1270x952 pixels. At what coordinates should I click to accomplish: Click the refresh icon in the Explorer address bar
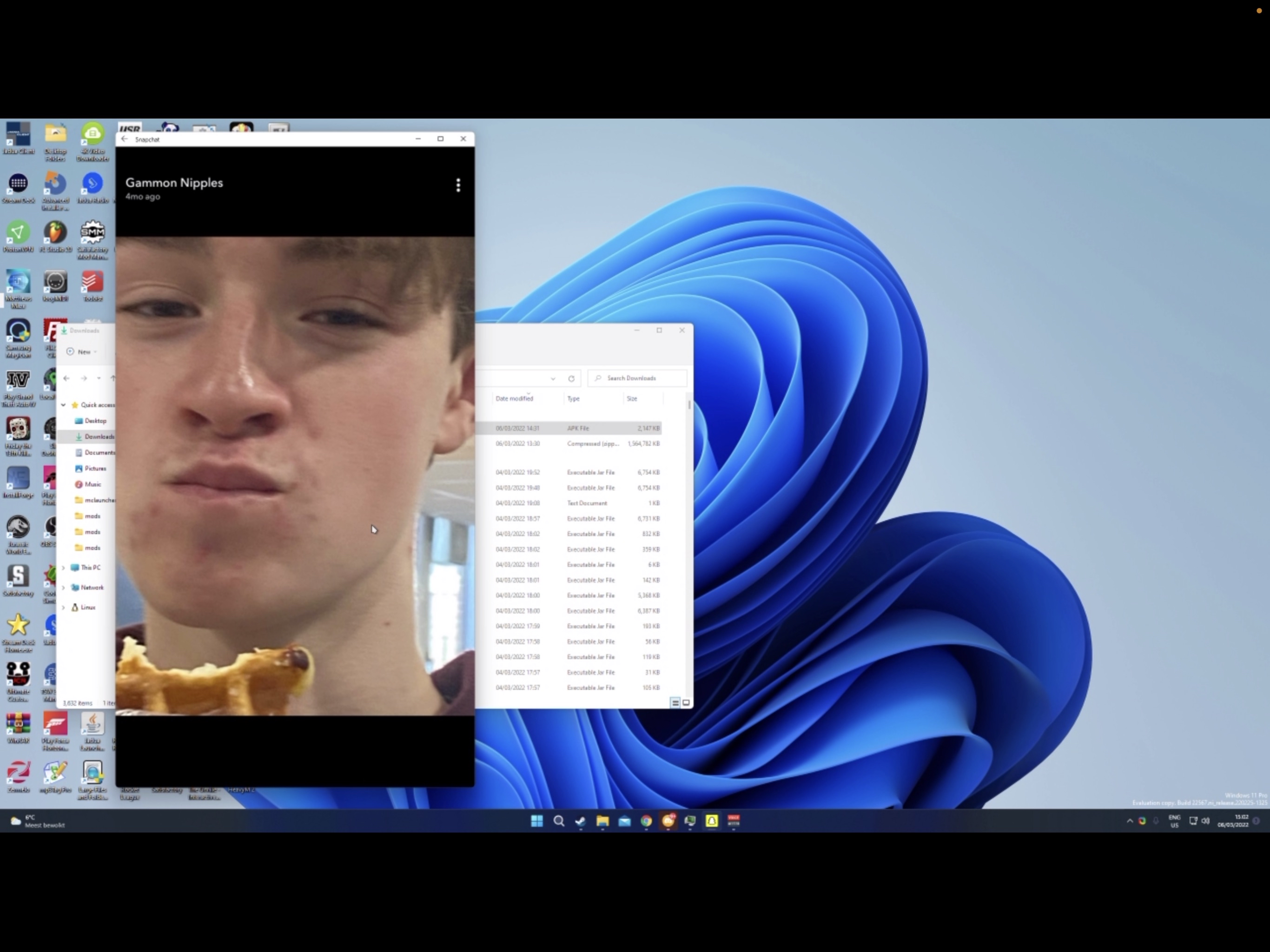571,378
